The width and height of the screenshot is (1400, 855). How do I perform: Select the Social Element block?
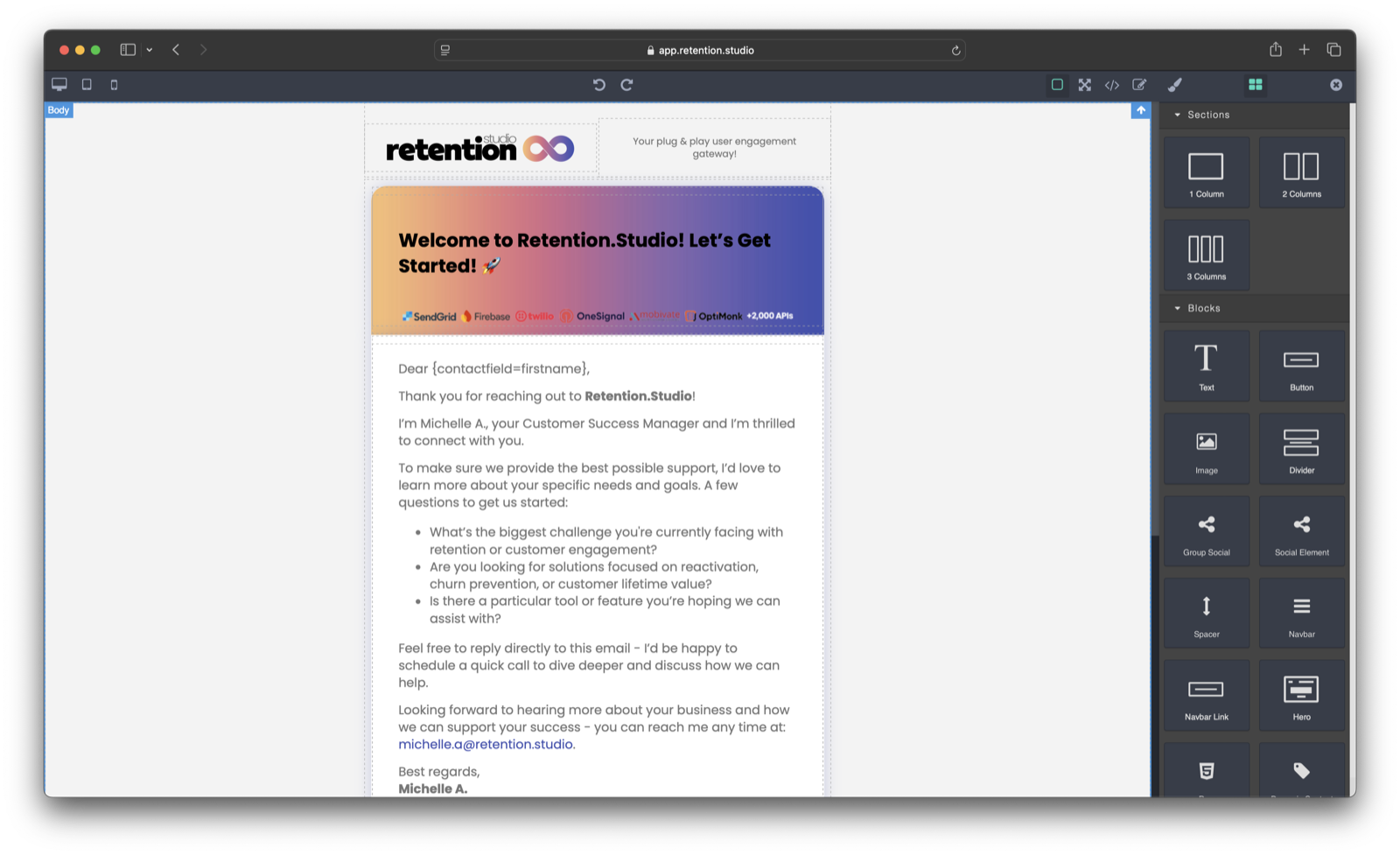1302,531
